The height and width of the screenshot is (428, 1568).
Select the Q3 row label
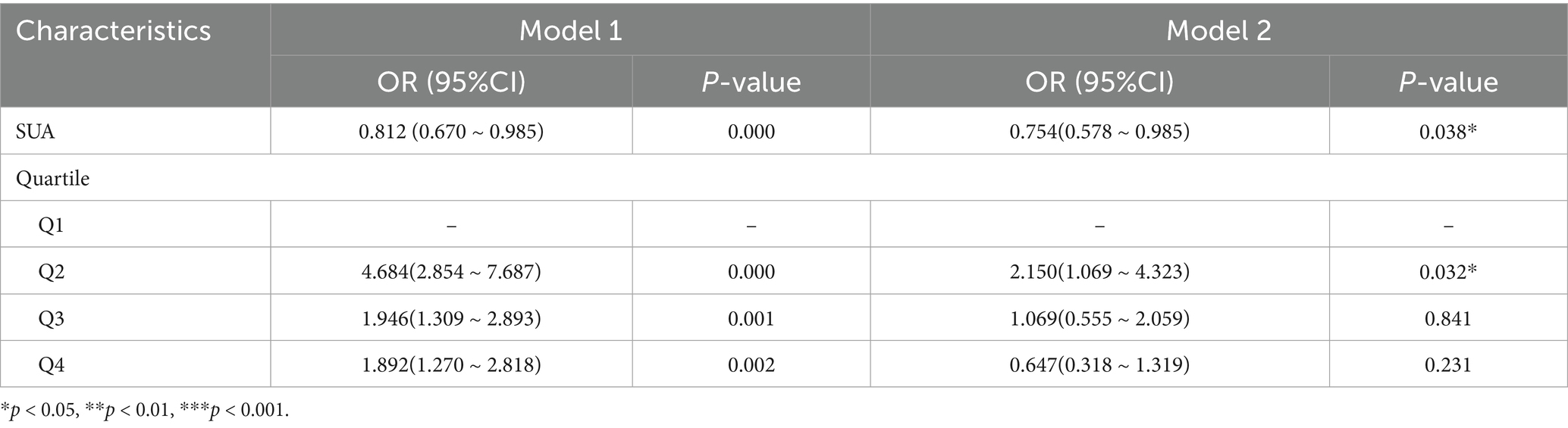coord(52,318)
